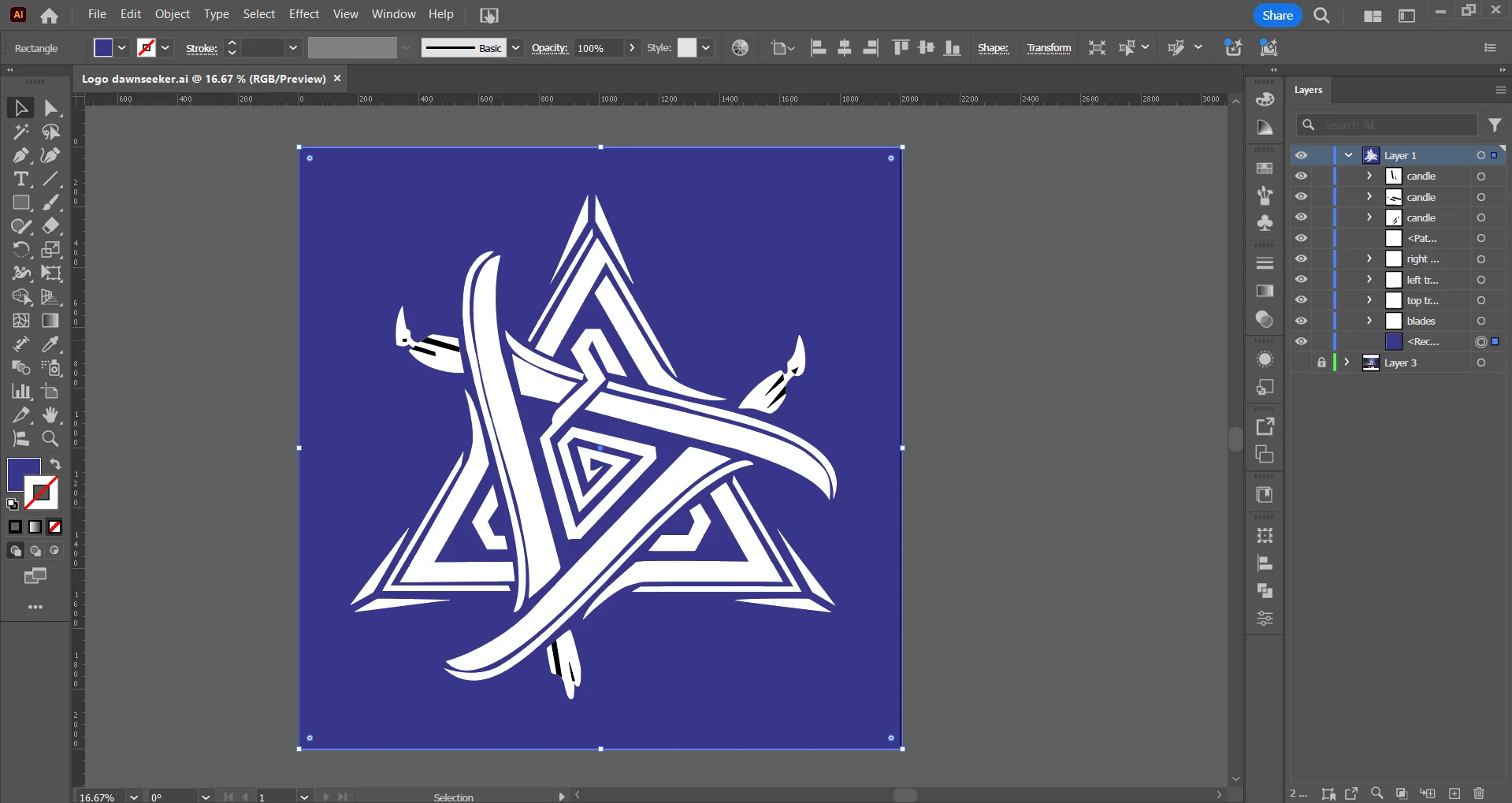
Task: Switch to Logo dawnseeker.ai document tab
Action: [204, 79]
